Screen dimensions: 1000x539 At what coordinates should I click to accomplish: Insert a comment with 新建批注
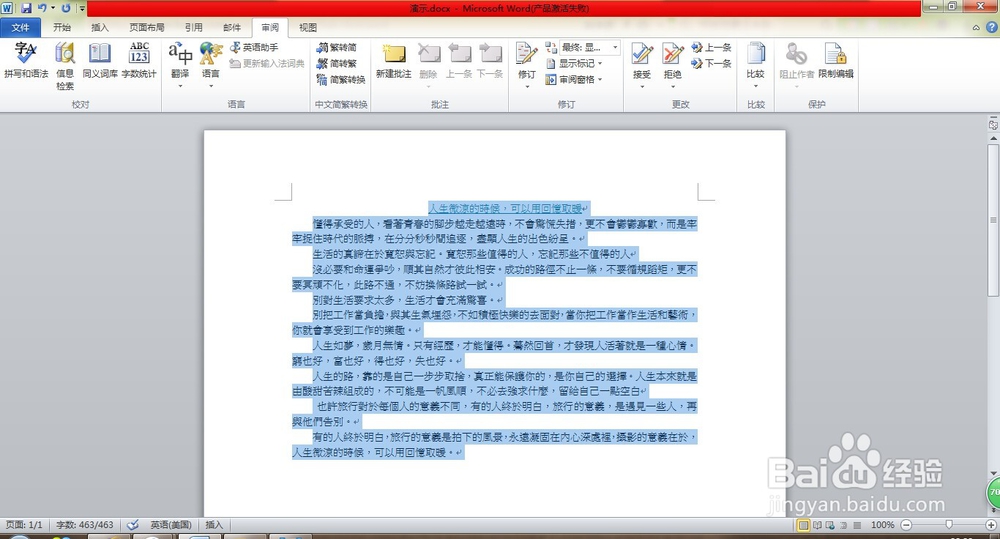[393, 61]
